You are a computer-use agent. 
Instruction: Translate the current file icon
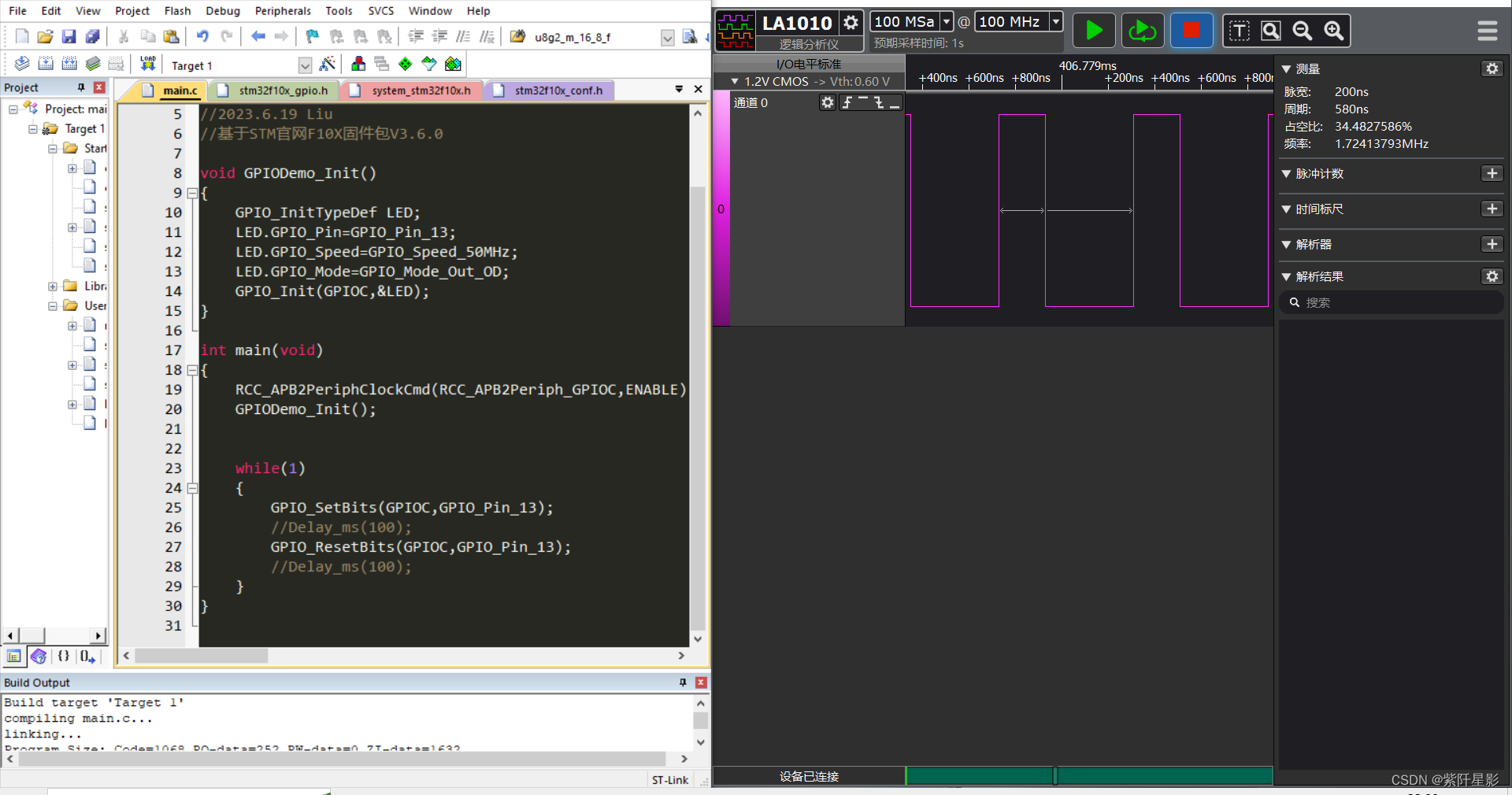tap(22, 64)
